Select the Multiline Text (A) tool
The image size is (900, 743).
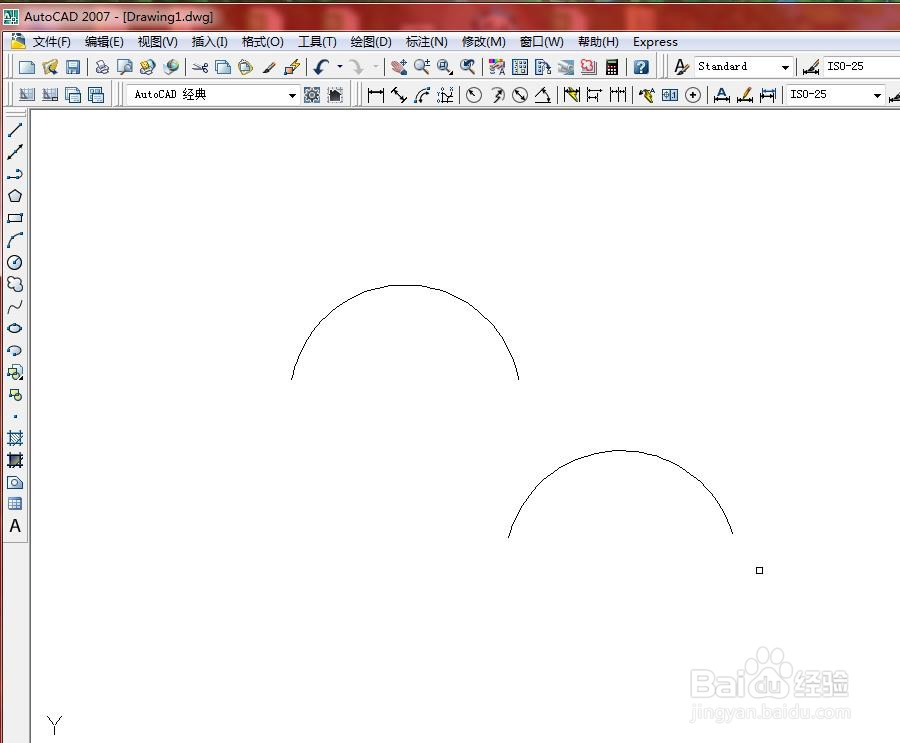pos(15,526)
